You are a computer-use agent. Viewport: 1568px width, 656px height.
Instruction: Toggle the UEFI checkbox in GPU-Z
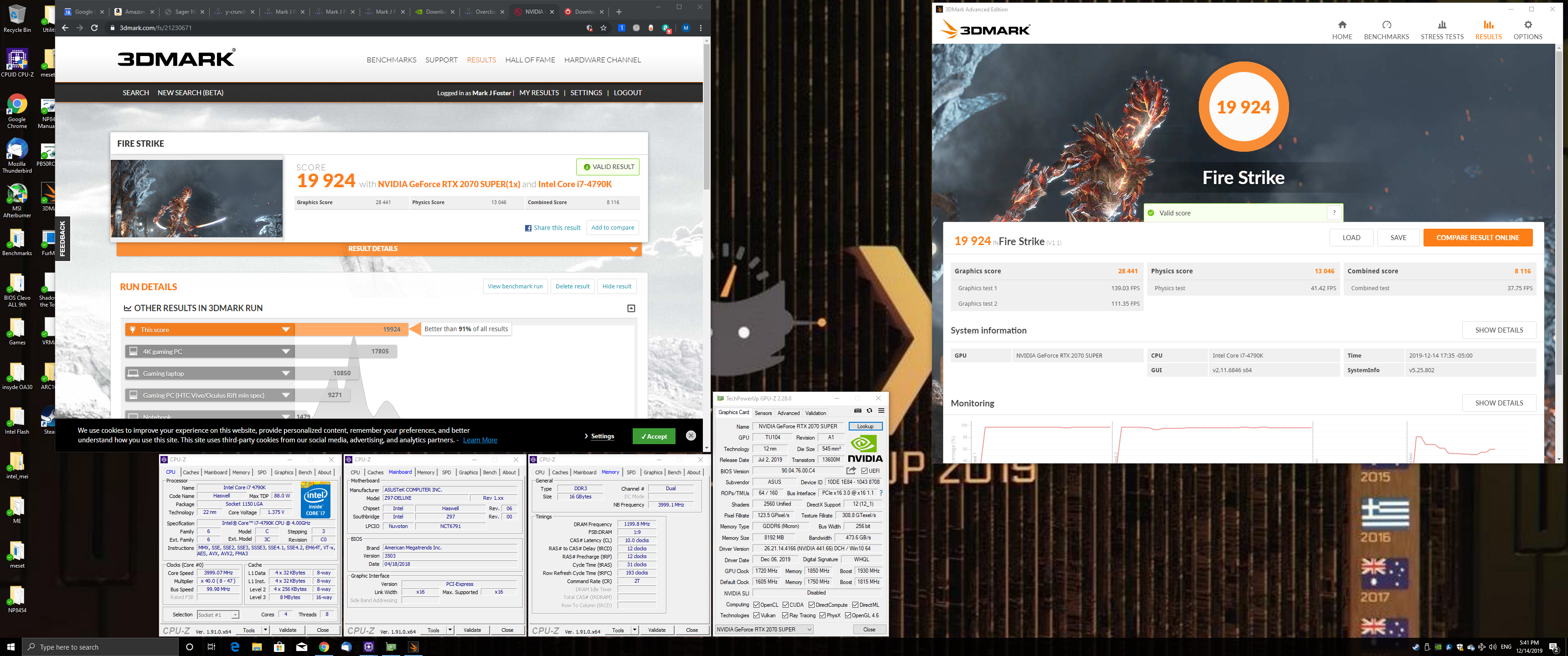coord(864,471)
